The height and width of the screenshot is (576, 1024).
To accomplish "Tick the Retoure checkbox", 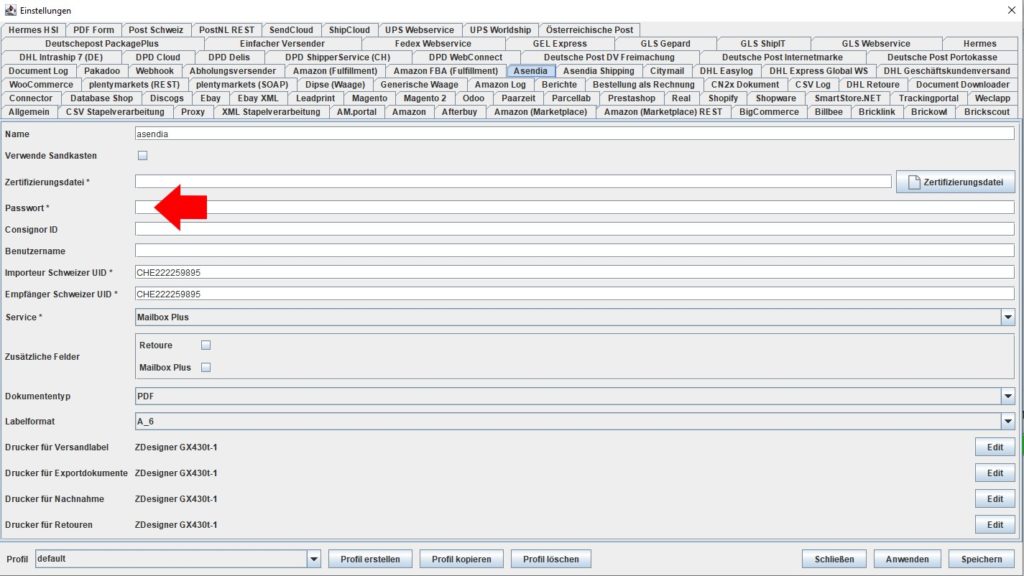I will point(206,345).
